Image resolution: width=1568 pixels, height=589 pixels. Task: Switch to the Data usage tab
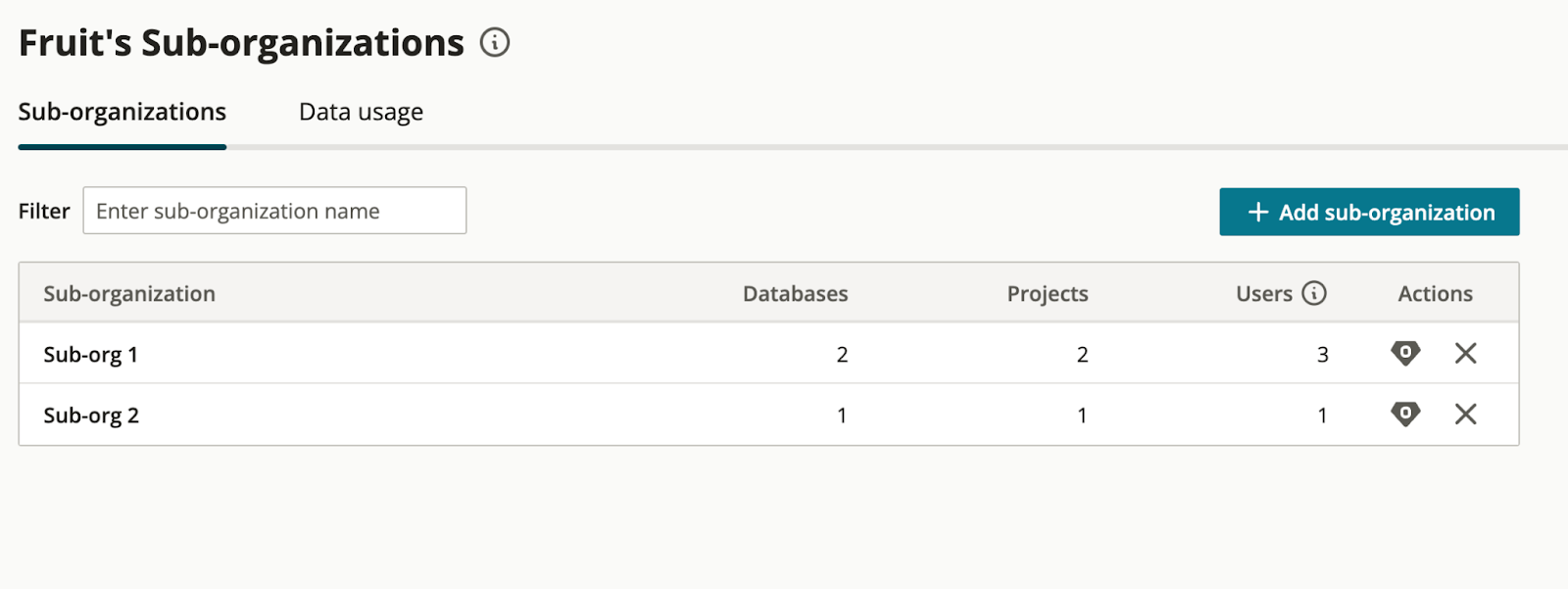(359, 112)
